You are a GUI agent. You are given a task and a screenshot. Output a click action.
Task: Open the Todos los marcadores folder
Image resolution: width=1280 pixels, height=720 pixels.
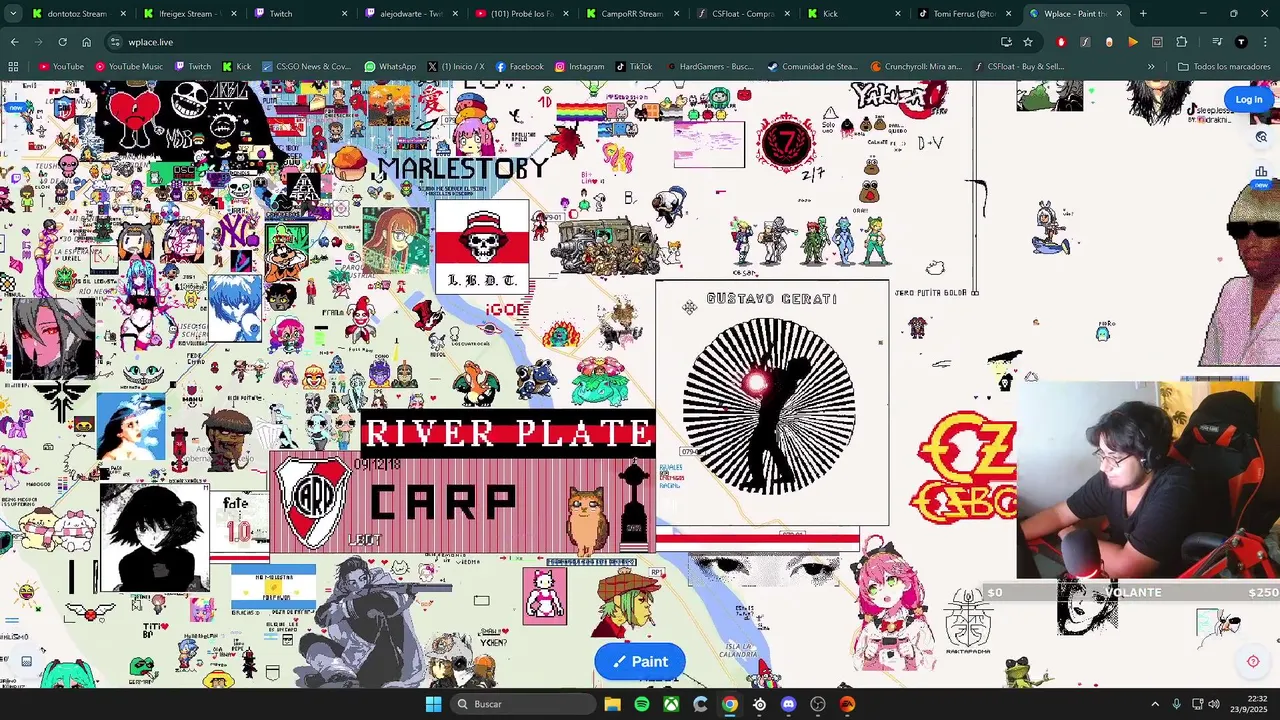[1224, 67]
